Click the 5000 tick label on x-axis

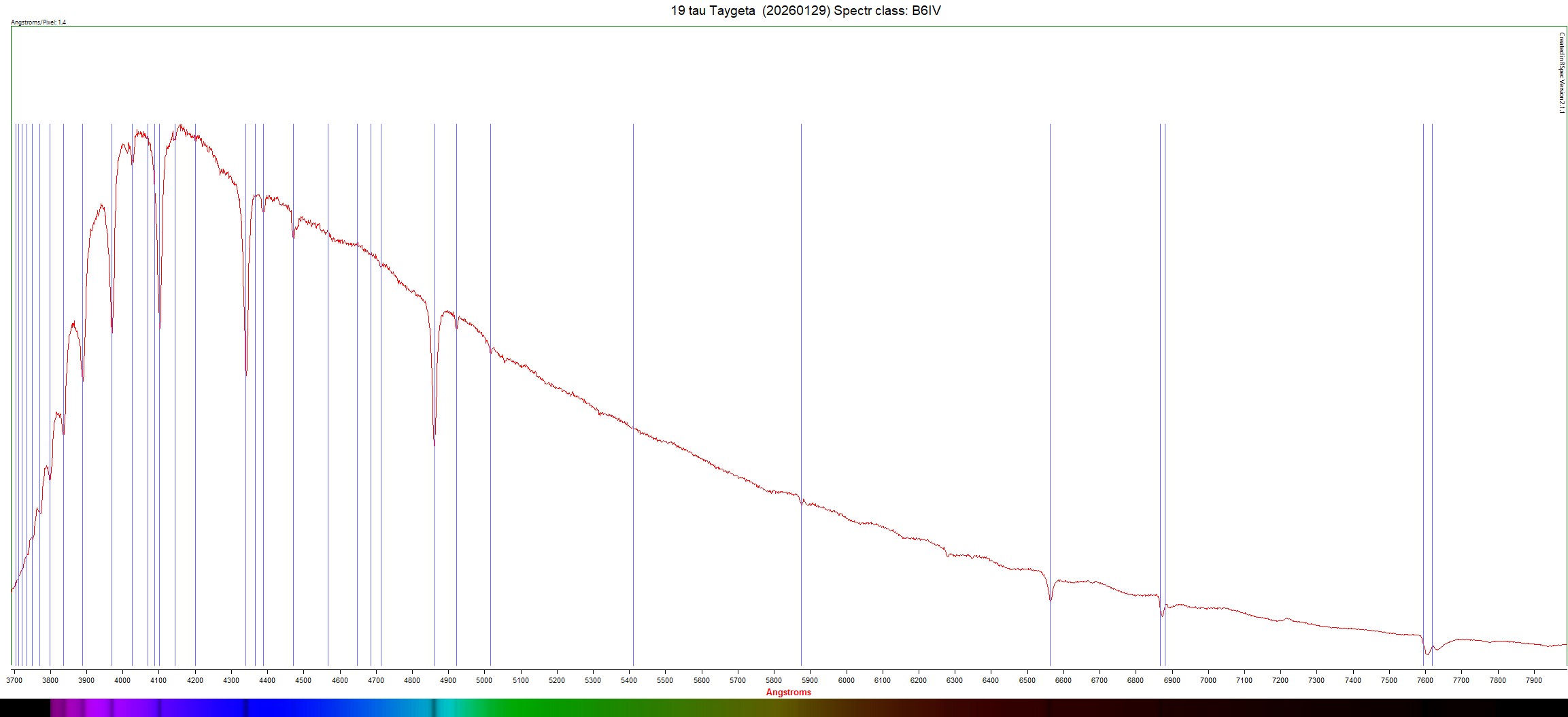(x=484, y=680)
